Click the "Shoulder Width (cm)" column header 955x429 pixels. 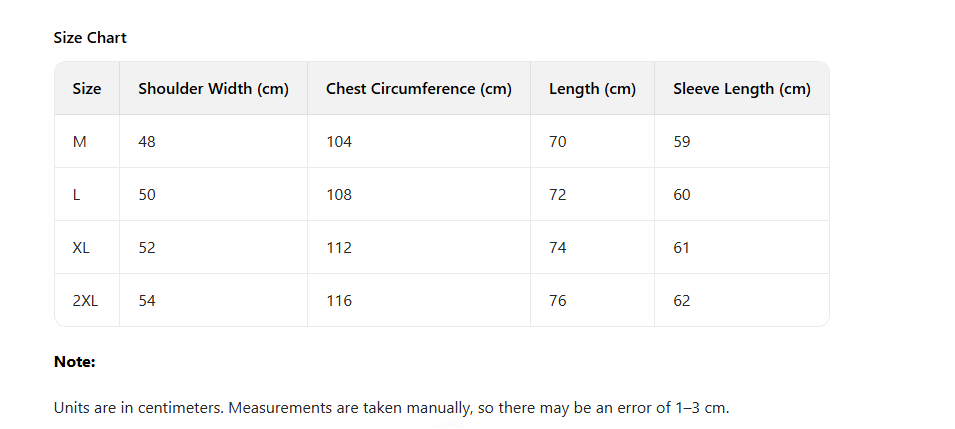213,89
